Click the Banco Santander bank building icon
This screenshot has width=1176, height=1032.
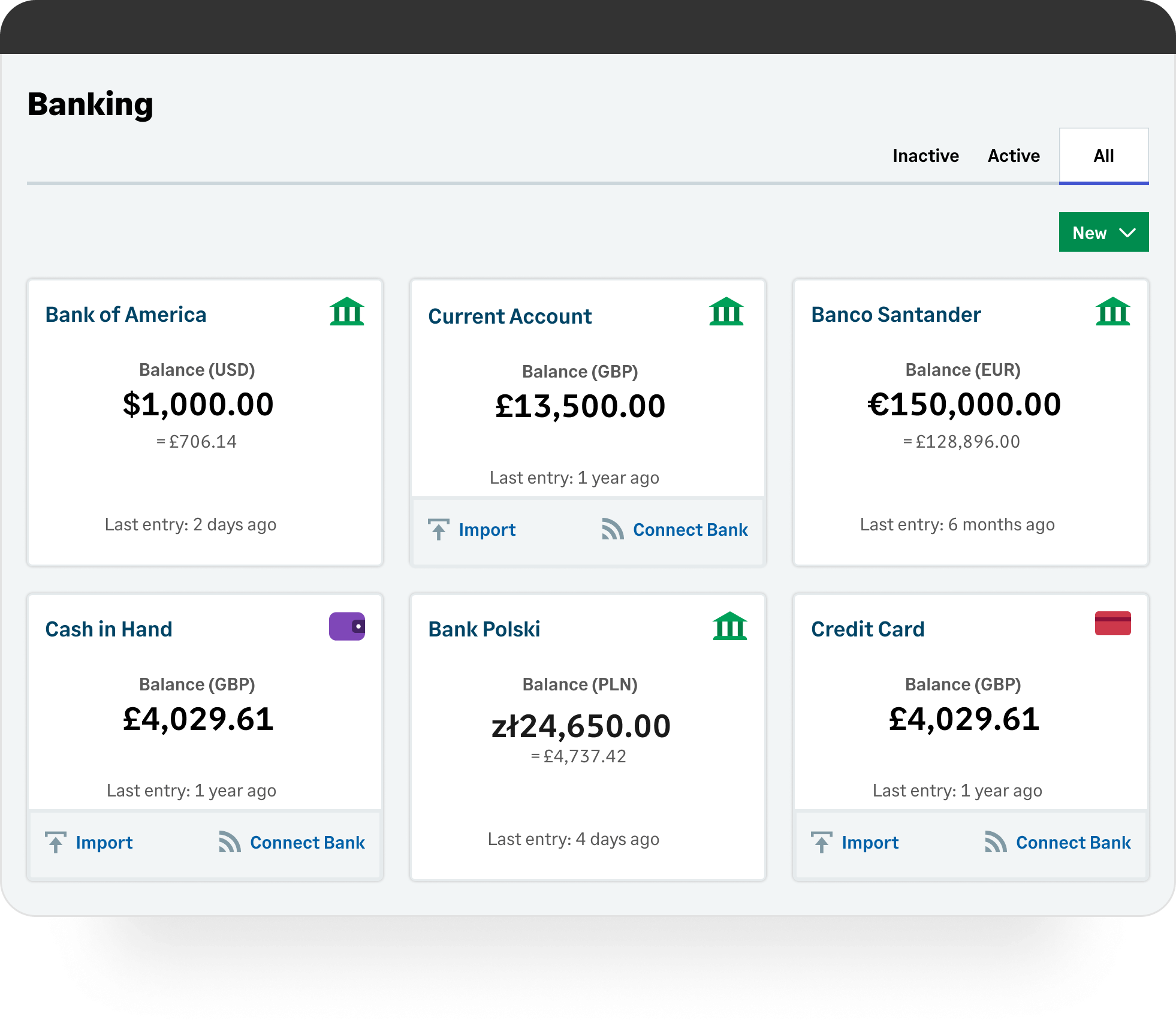[1112, 312]
